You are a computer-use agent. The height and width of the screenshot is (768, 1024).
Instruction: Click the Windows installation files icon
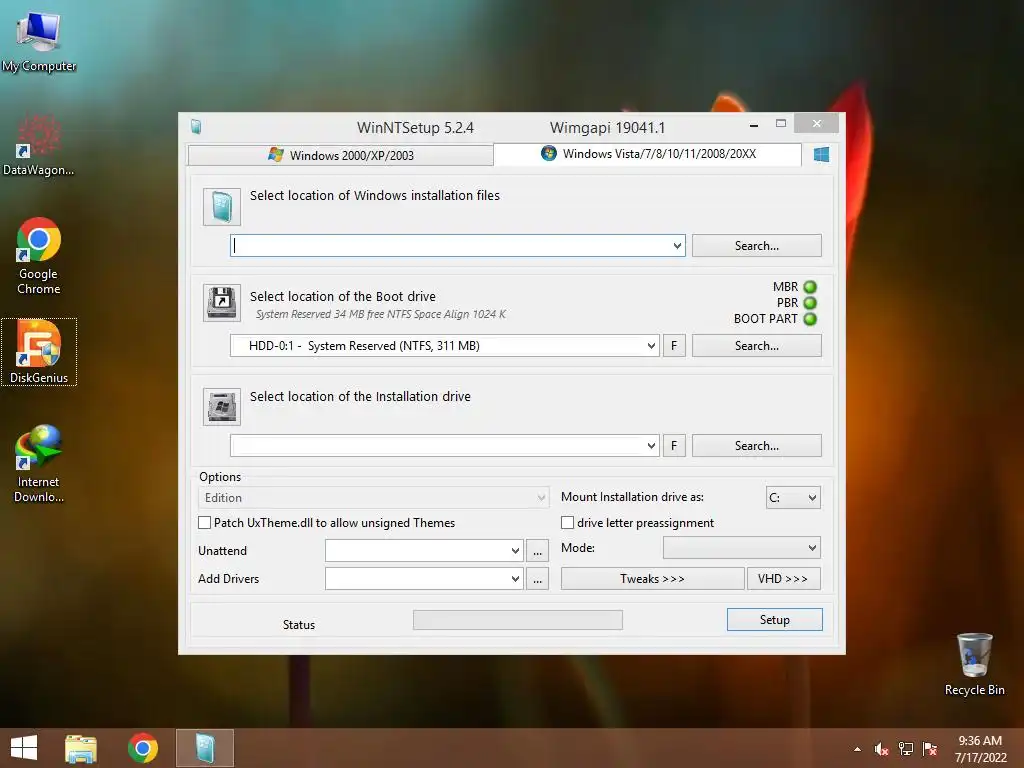pyautogui.click(x=222, y=207)
